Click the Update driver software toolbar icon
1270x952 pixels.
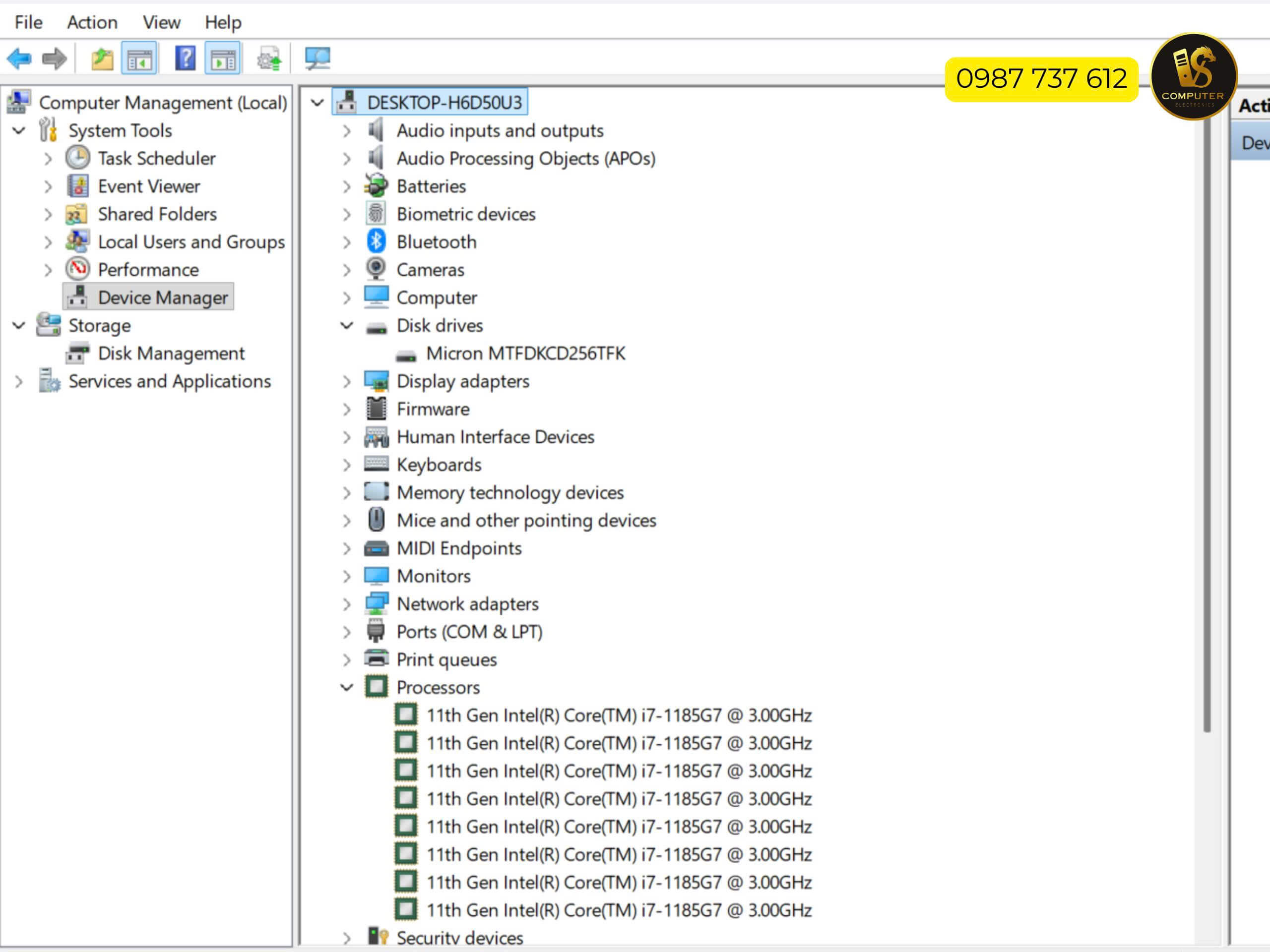pyautogui.click(x=269, y=59)
